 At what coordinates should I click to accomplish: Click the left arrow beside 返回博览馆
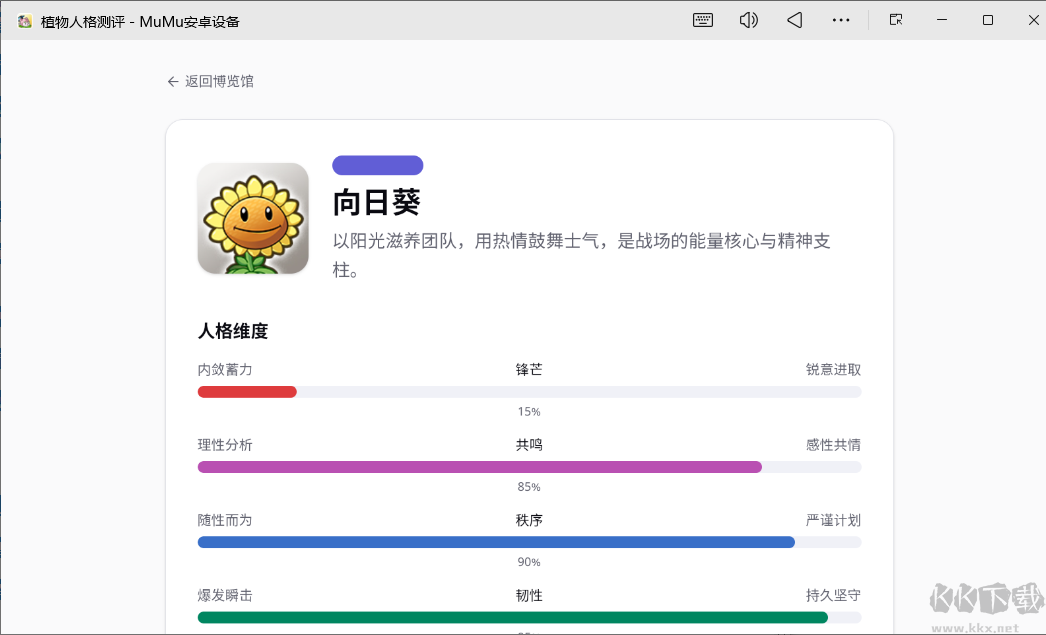173,81
